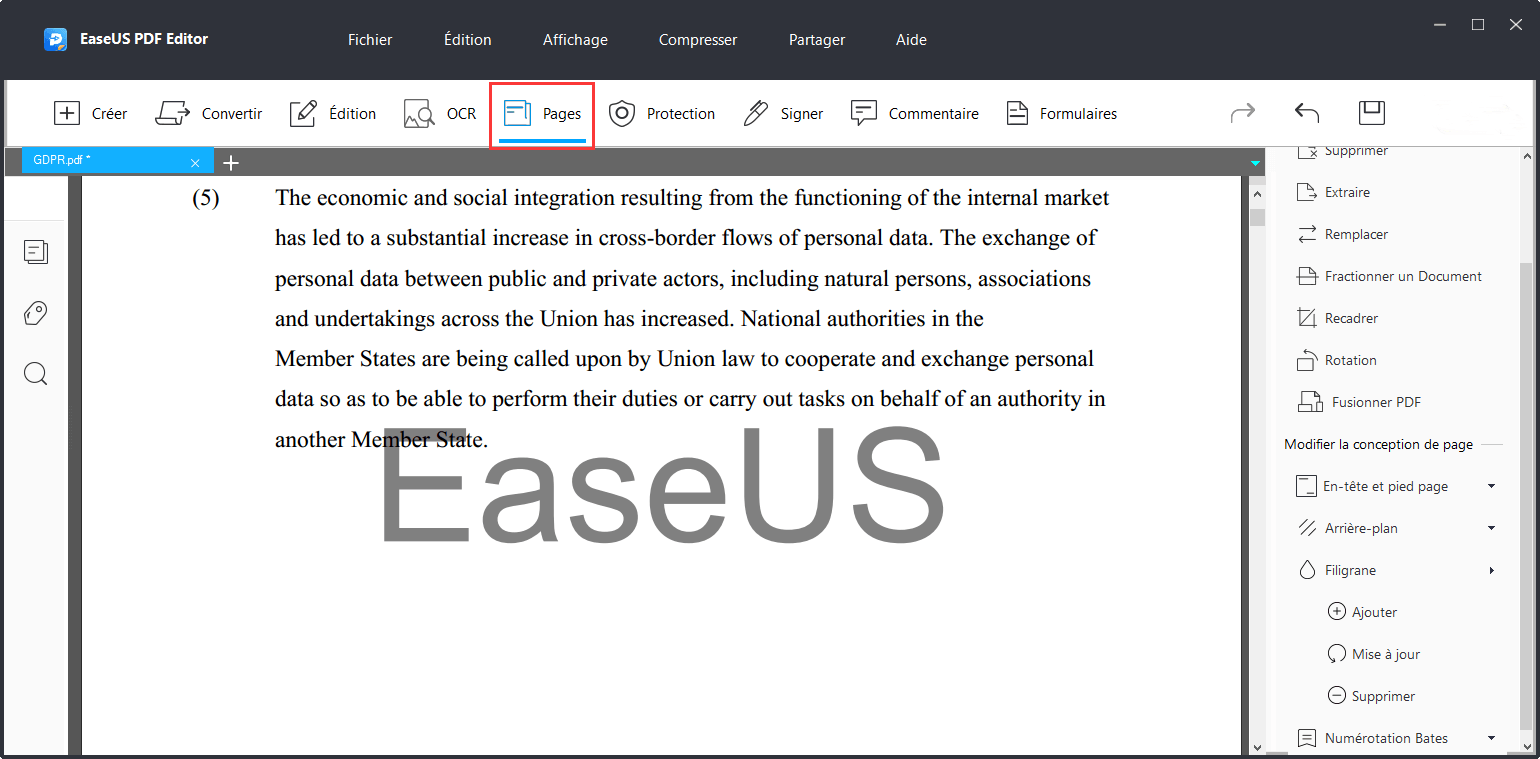1540x759 pixels.
Task: Open the Édition toolbar tool
Action: click(333, 114)
